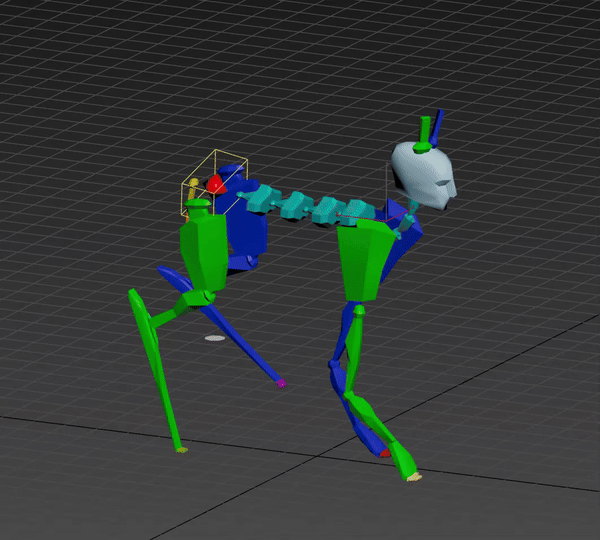Select the white oval helper on the ground
The width and height of the screenshot is (600, 540).
tap(215, 338)
